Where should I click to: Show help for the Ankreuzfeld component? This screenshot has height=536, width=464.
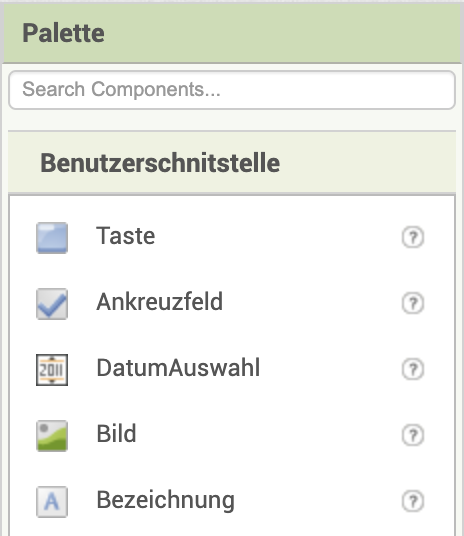pos(413,303)
